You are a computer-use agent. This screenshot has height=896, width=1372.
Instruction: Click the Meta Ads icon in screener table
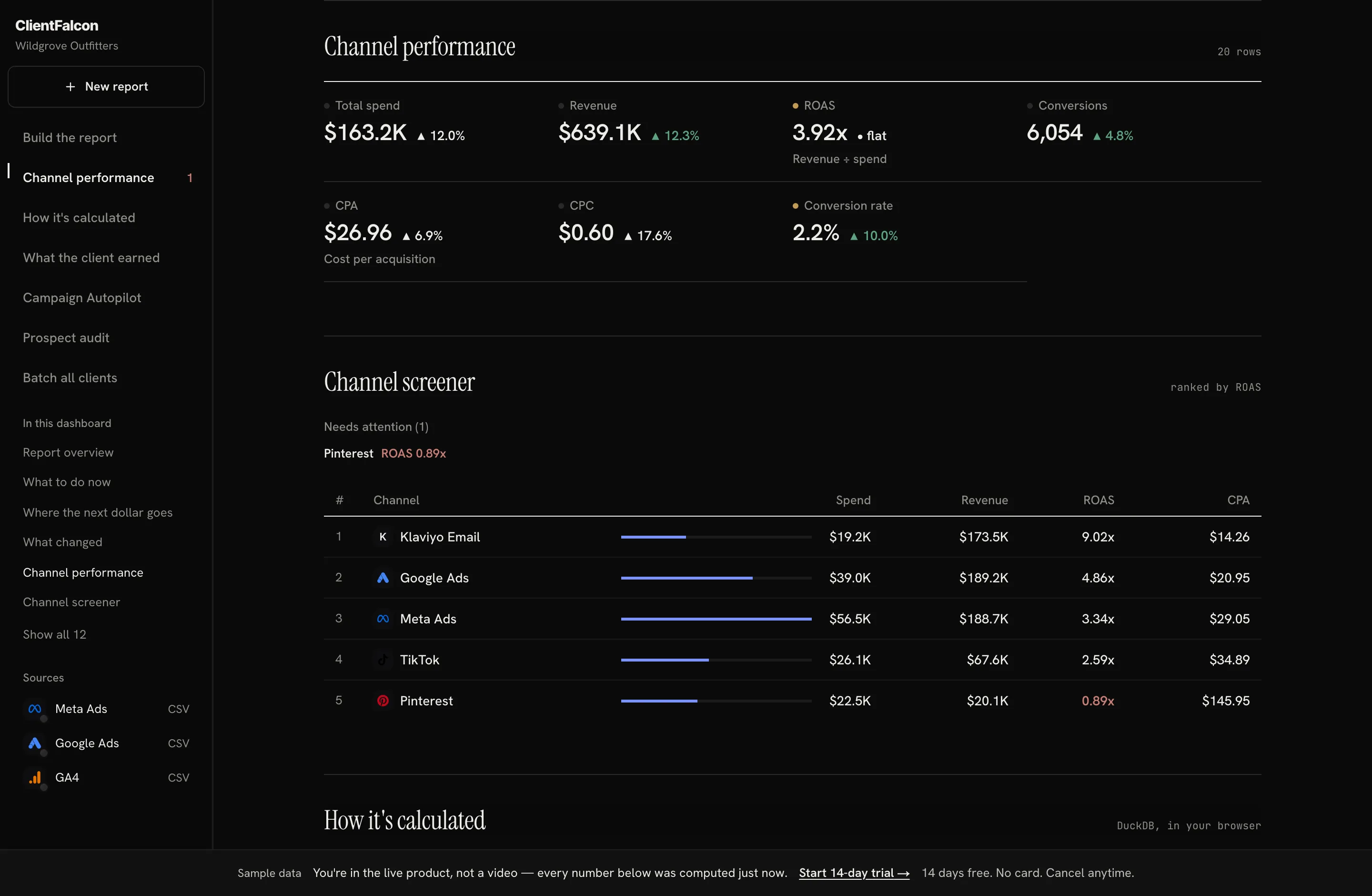(383, 619)
